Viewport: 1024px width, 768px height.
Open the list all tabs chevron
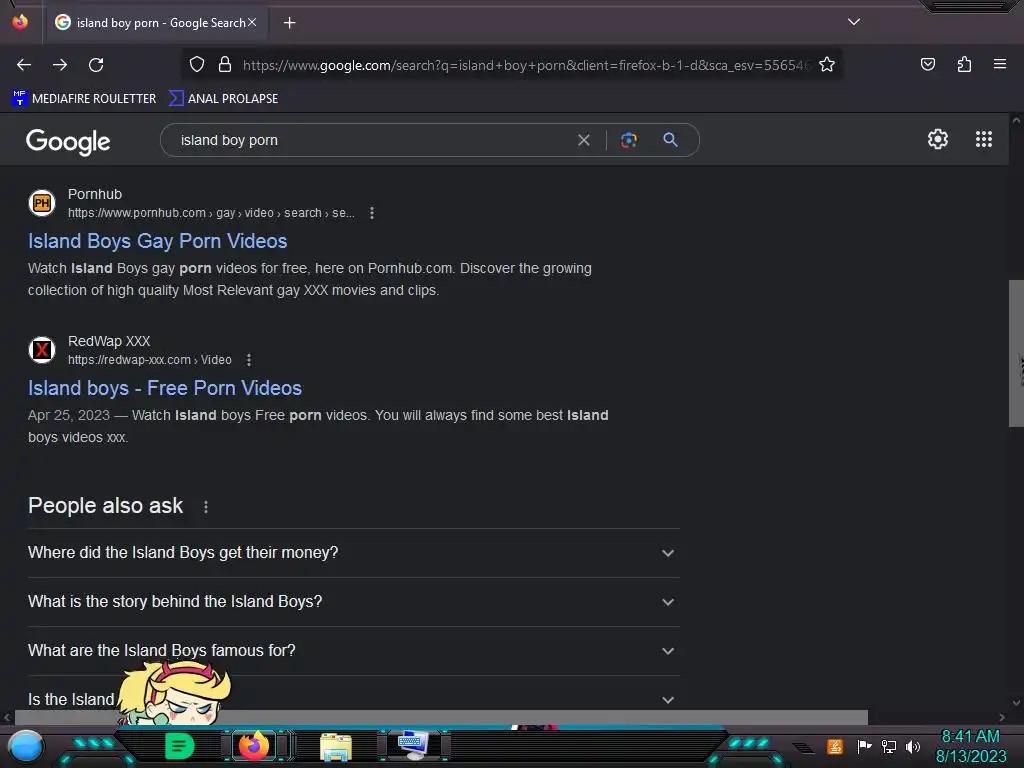pyautogui.click(x=854, y=22)
